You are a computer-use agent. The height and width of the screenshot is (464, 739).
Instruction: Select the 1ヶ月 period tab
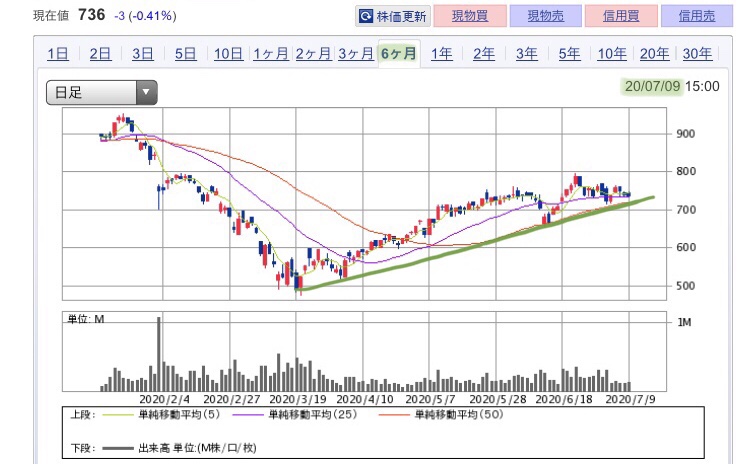pyautogui.click(x=271, y=54)
